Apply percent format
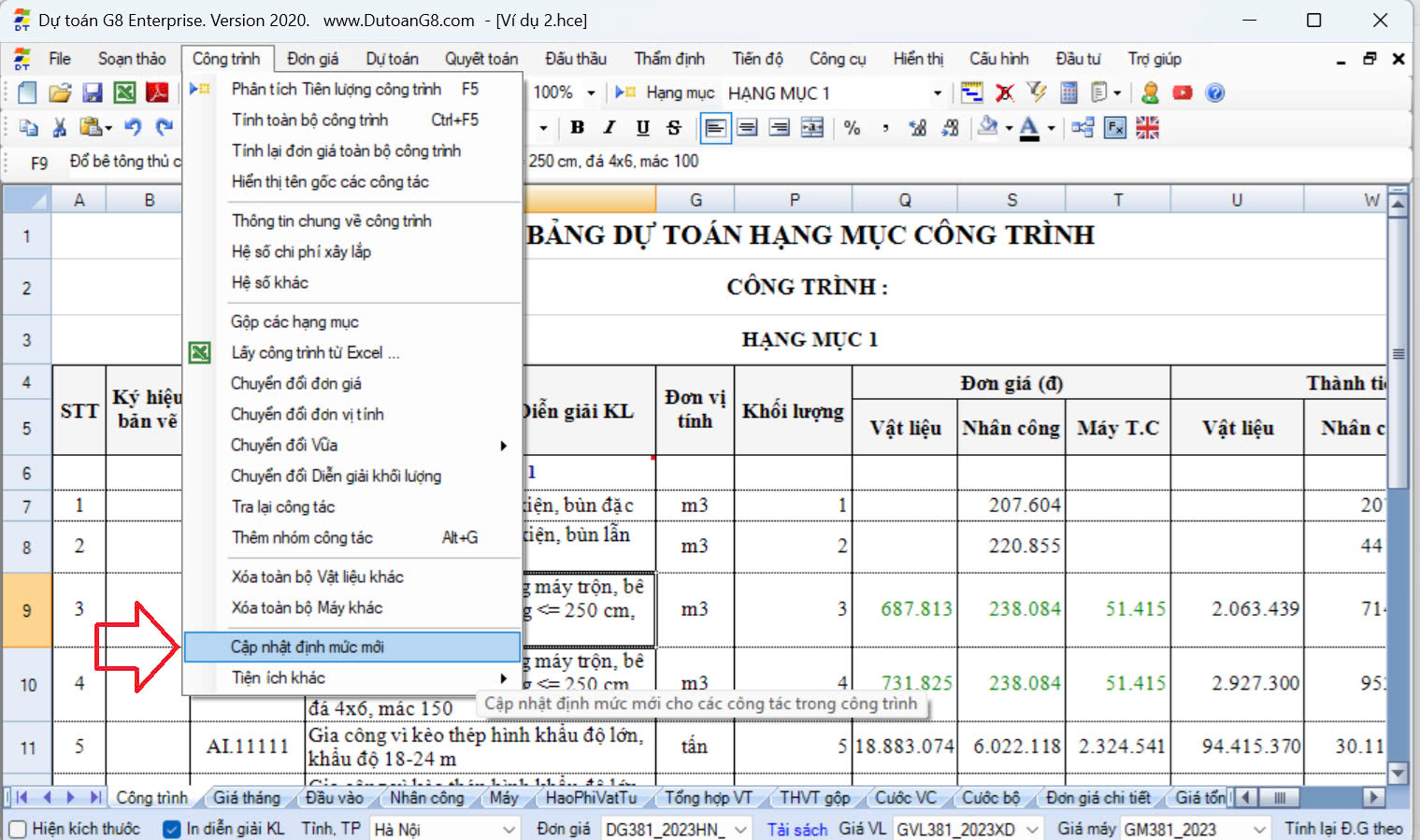 click(852, 127)
